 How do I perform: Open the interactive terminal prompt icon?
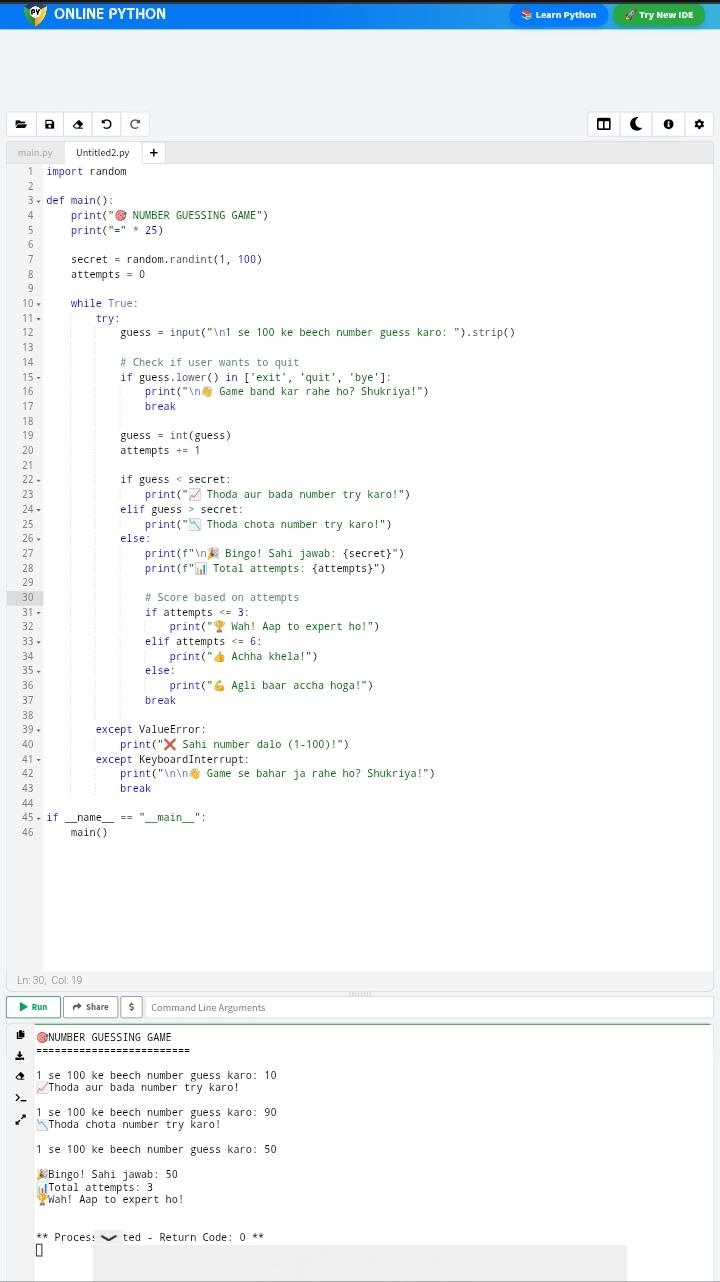coord(20,1098)
